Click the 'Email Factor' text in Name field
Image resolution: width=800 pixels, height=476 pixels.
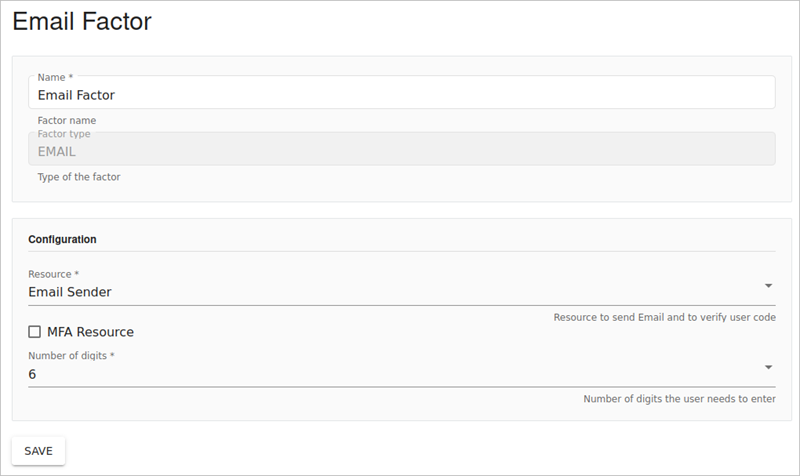(x=76, y=96)
